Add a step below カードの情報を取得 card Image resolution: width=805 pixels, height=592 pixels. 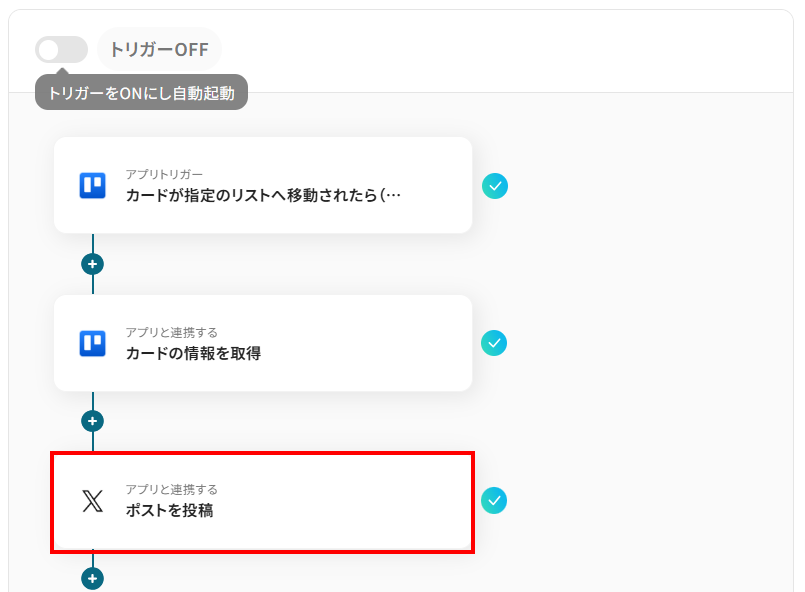tap(92, 421)
